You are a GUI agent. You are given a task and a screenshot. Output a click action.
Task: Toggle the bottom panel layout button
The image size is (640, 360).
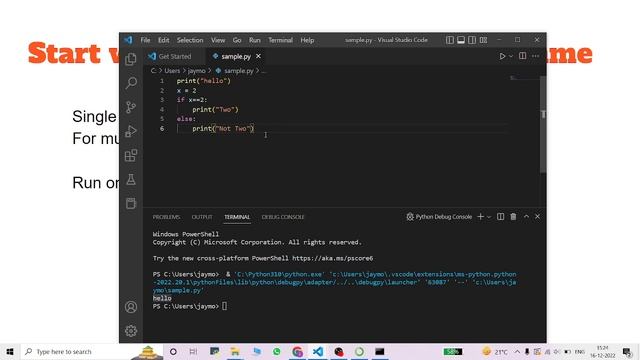coord(461,40)
